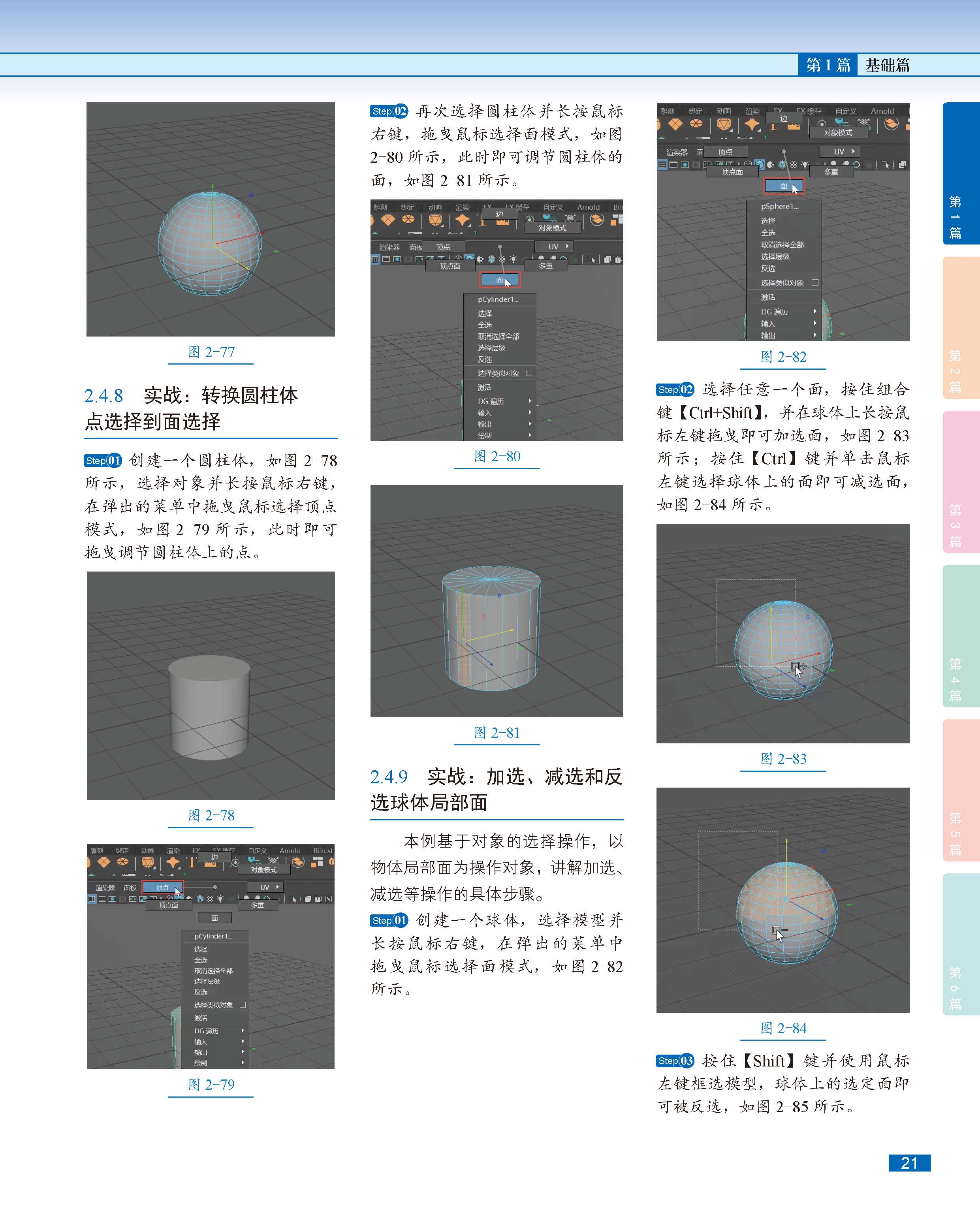This screenshot has height=1213, width=980.
Task: Click the polygon plane shelf icon in Figure 2-82
Action: 675,124
